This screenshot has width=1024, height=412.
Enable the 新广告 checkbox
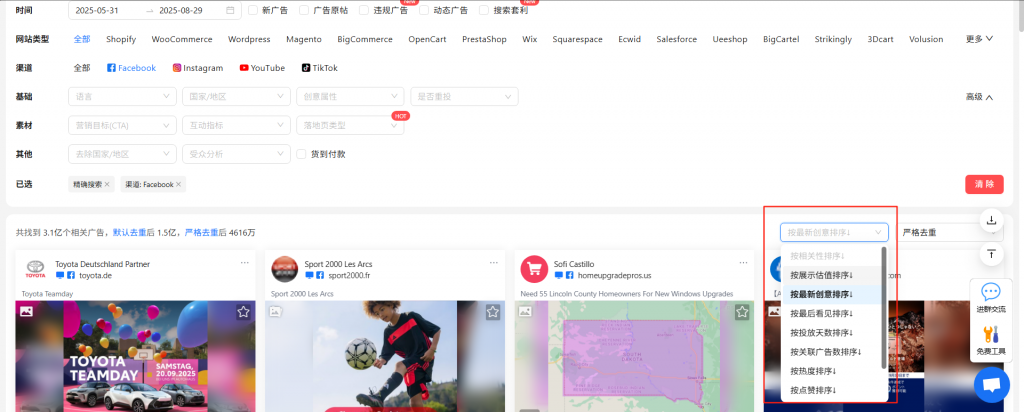point(254,10)
